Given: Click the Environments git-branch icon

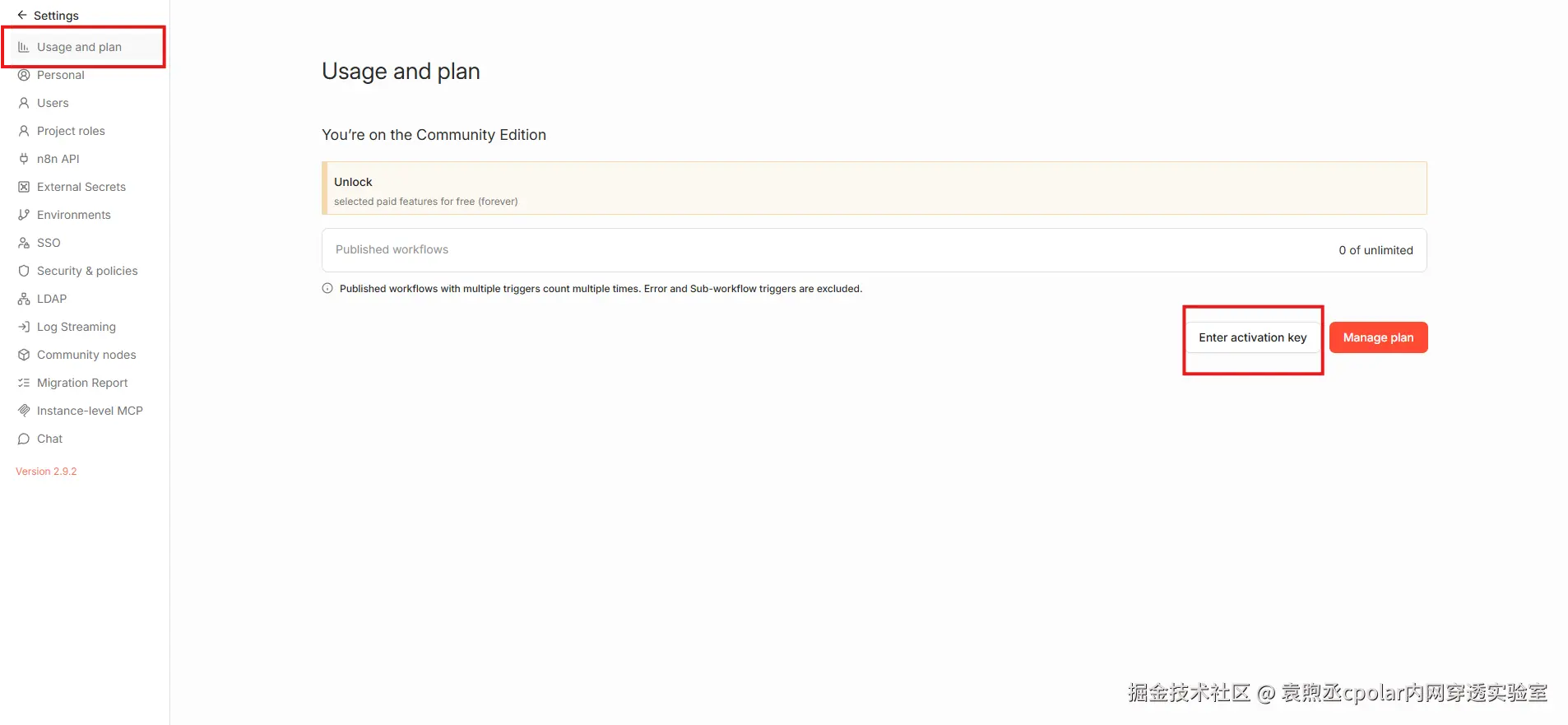Looking at the screenshot, I should 24,215.
